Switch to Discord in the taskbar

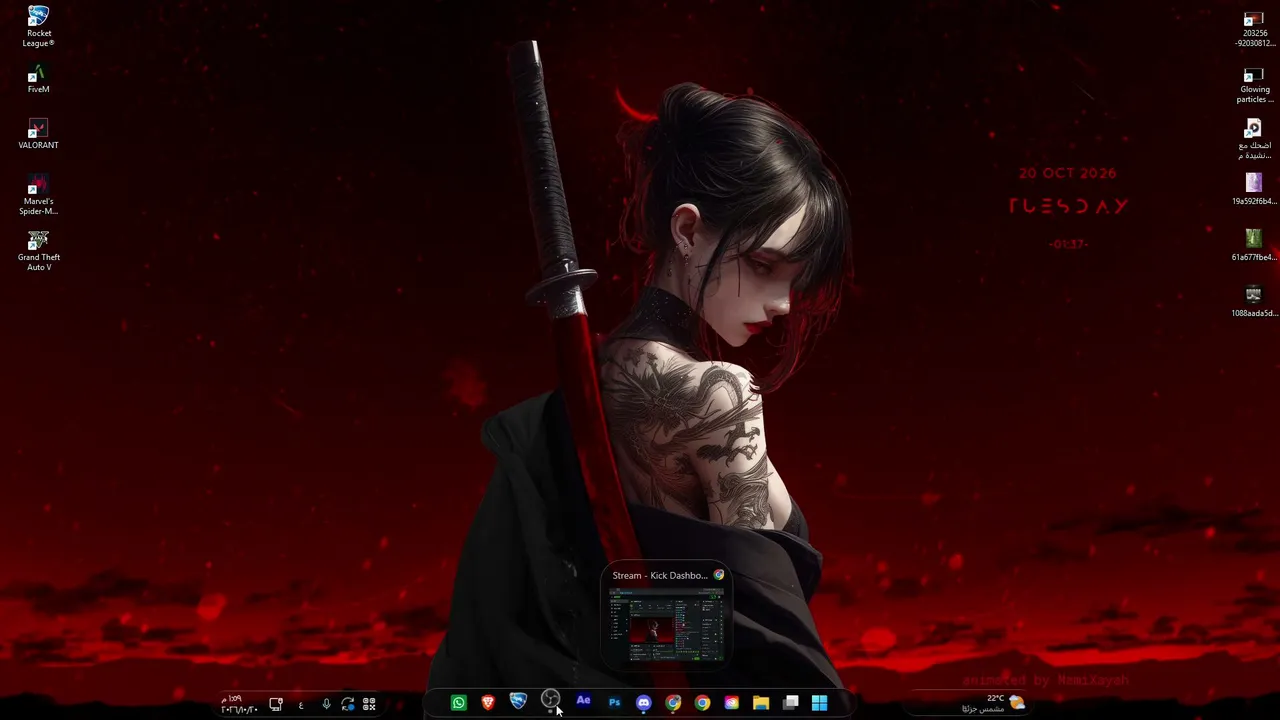point(643,703)
